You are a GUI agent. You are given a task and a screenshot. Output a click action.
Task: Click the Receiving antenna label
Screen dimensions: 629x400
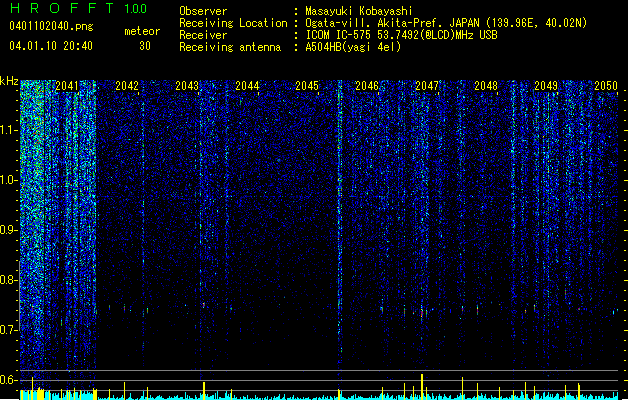[230, 47]
